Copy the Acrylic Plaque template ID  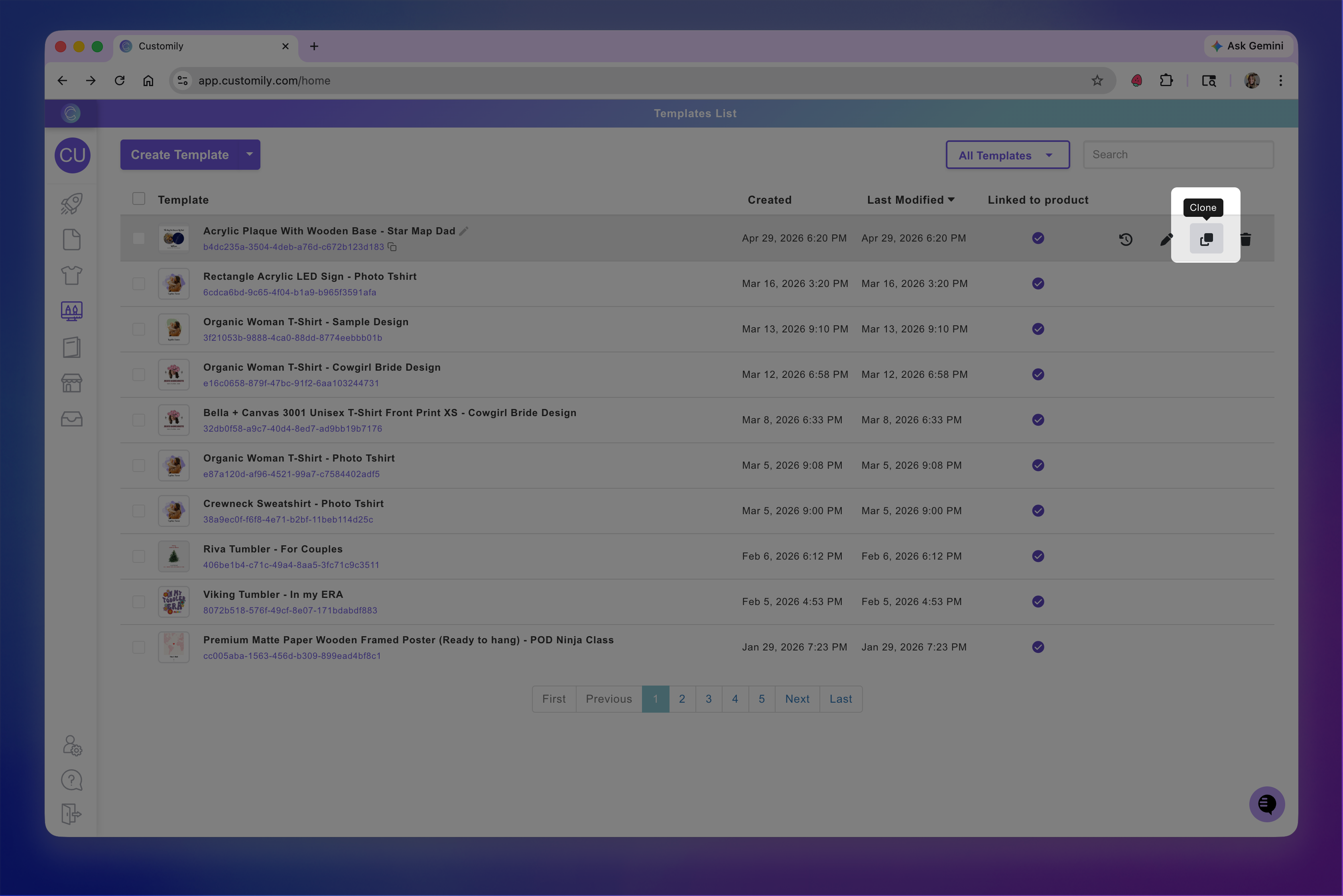(x=392, y=247)
